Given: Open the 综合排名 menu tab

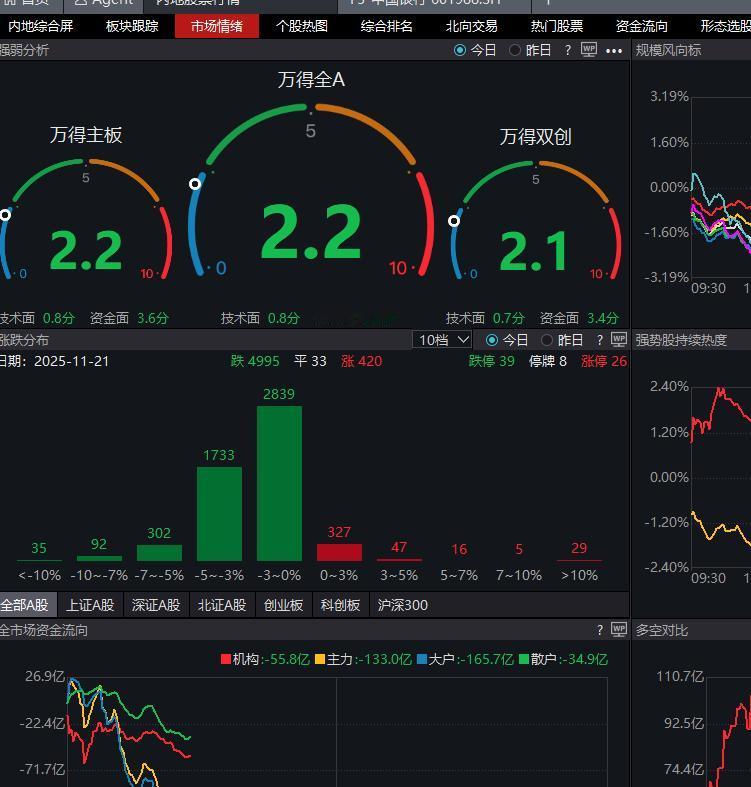Looking at the screenshot, I should click(387, 26).
